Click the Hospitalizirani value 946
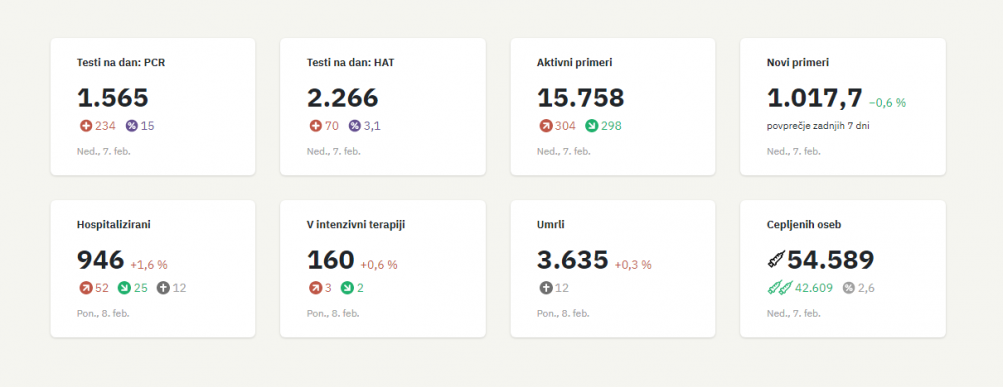 coord(100,260)
